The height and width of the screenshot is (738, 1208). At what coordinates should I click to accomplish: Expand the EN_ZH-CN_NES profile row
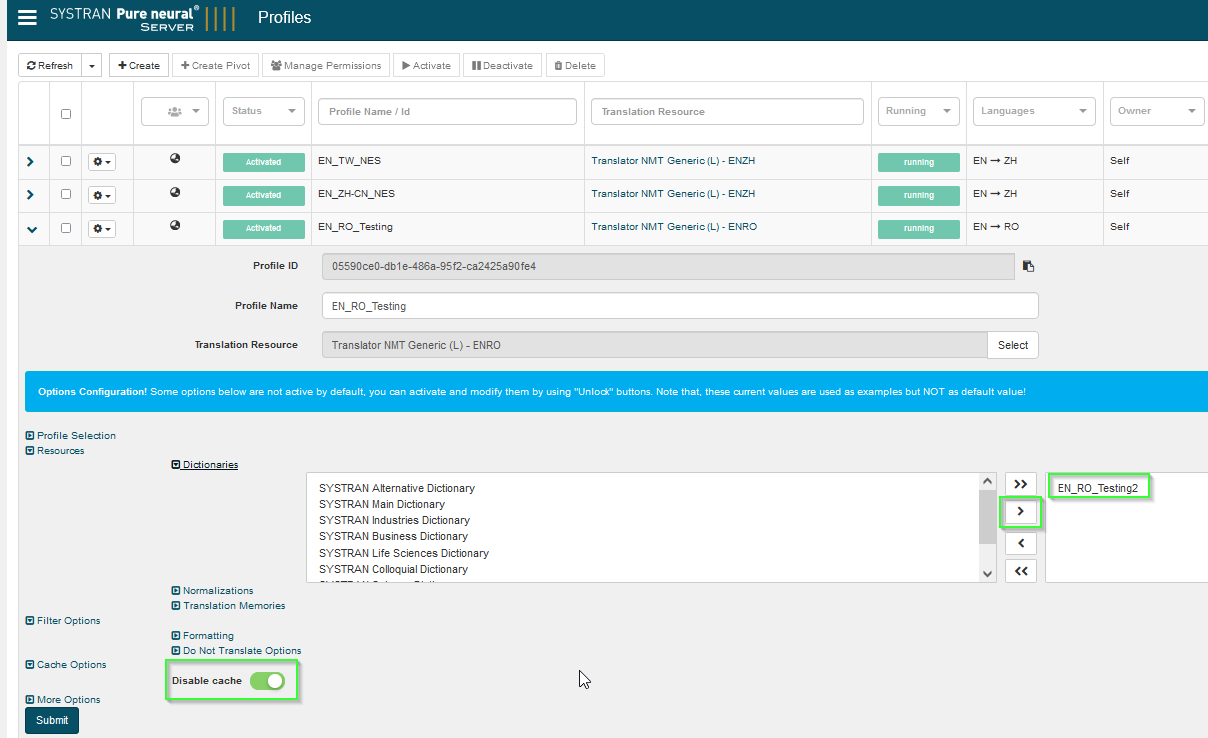point(31,194)
